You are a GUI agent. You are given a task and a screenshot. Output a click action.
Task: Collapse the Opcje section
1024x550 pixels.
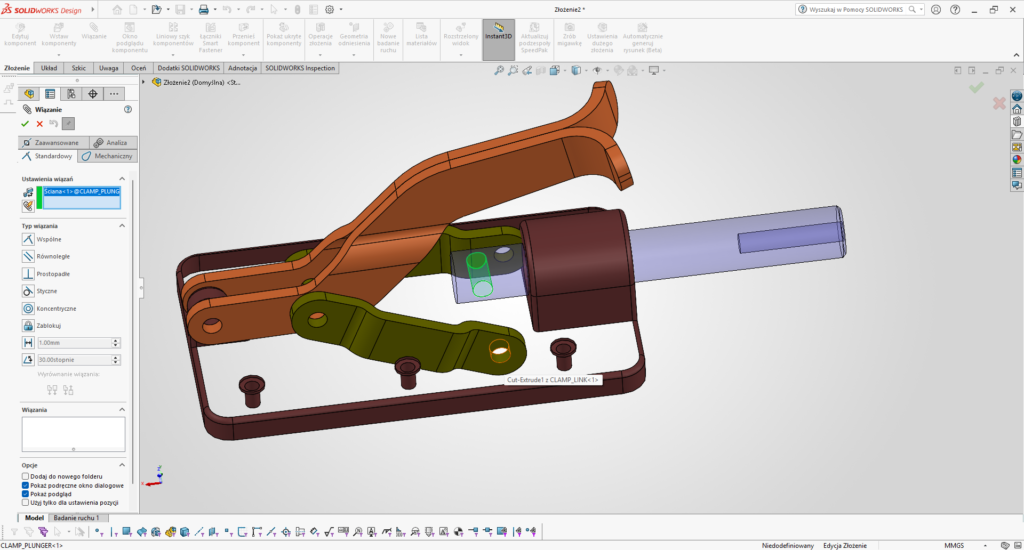(x=121, y=465)
